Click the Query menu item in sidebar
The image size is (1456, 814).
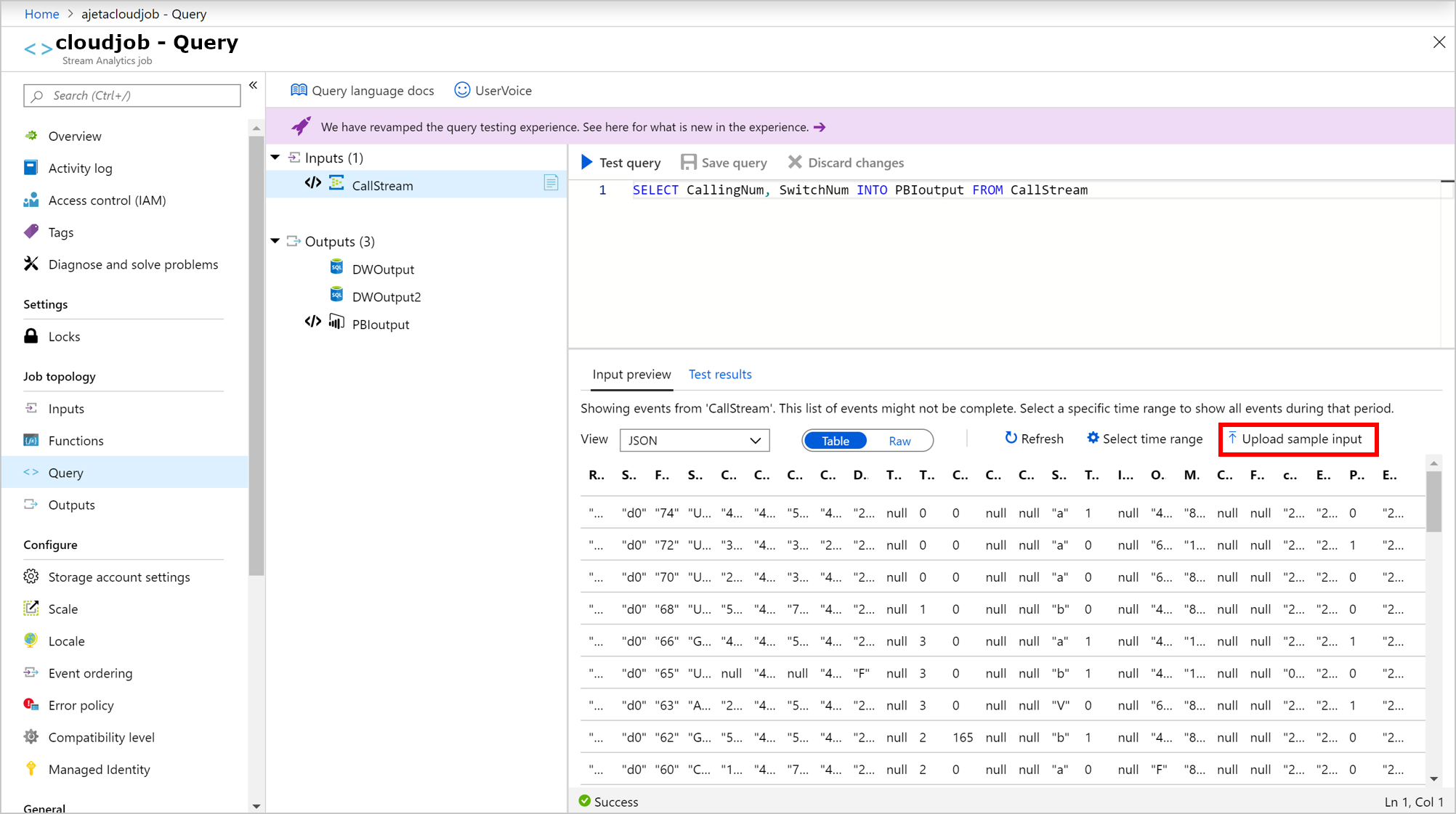(64, 472)
